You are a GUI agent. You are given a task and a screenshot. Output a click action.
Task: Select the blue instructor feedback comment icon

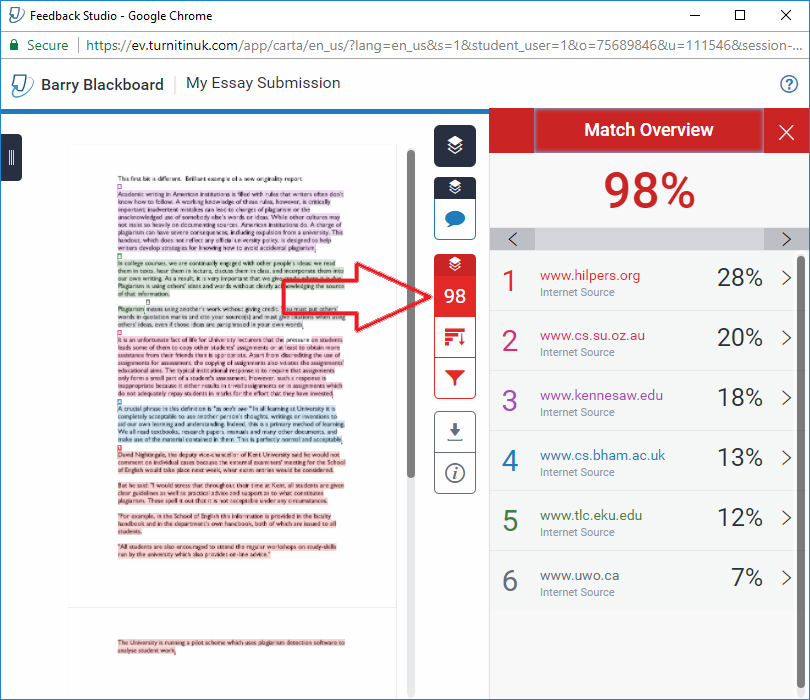[x=455, y=220]
